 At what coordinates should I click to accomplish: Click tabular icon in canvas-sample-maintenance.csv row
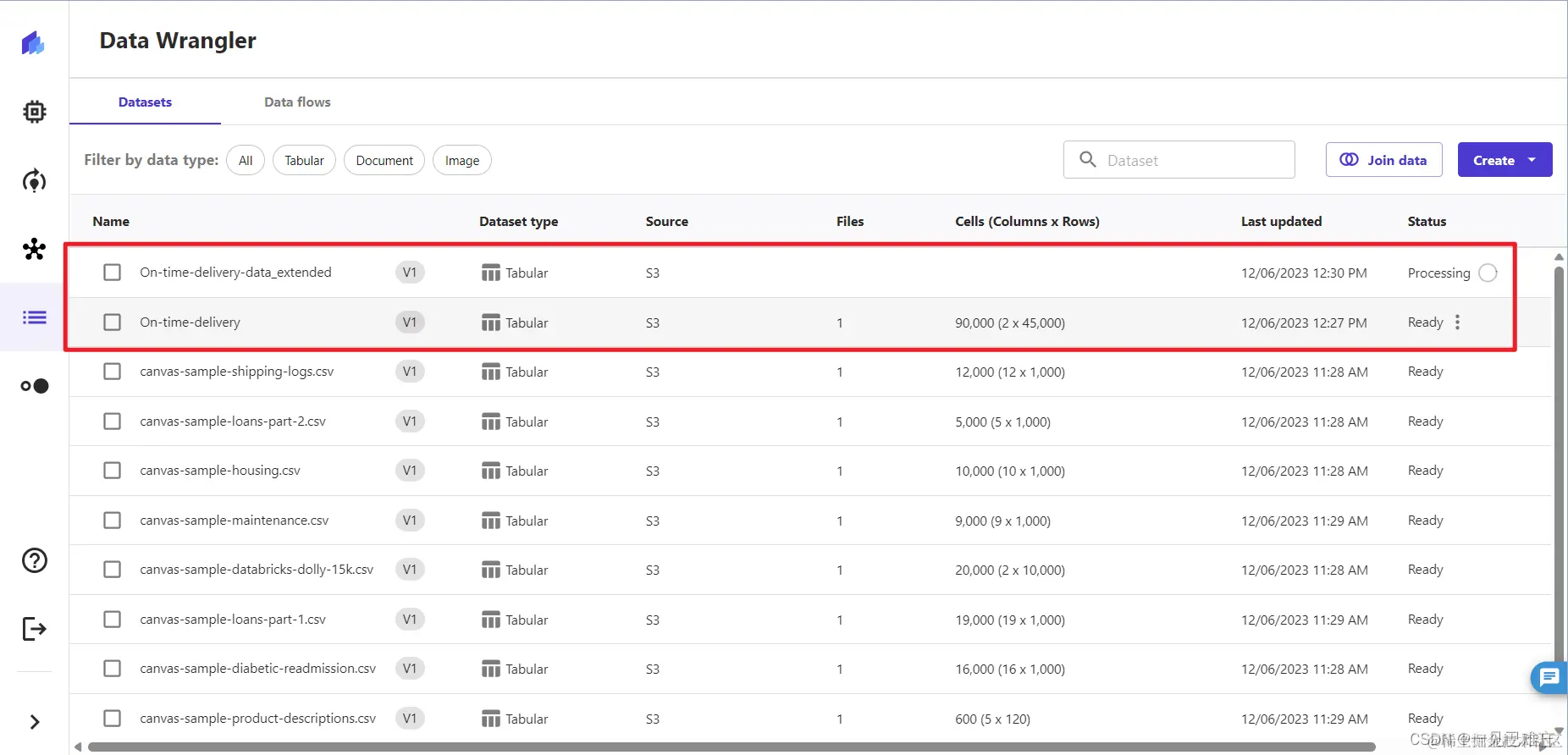point(490,521)
